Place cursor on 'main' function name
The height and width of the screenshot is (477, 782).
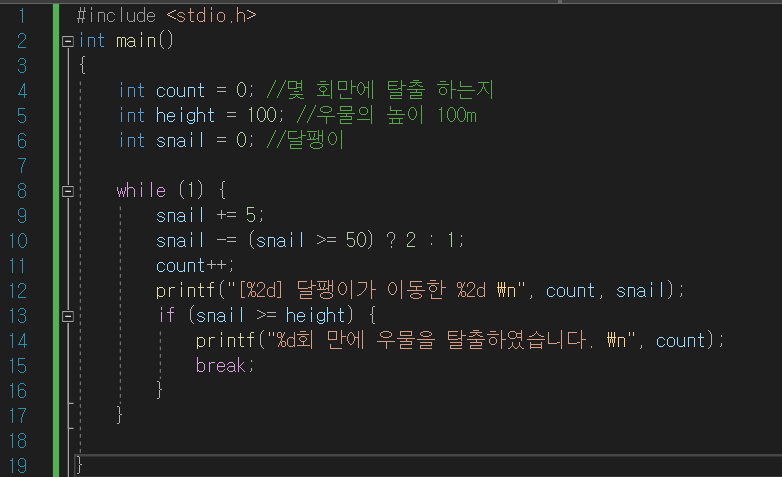(x=136, y=41)
